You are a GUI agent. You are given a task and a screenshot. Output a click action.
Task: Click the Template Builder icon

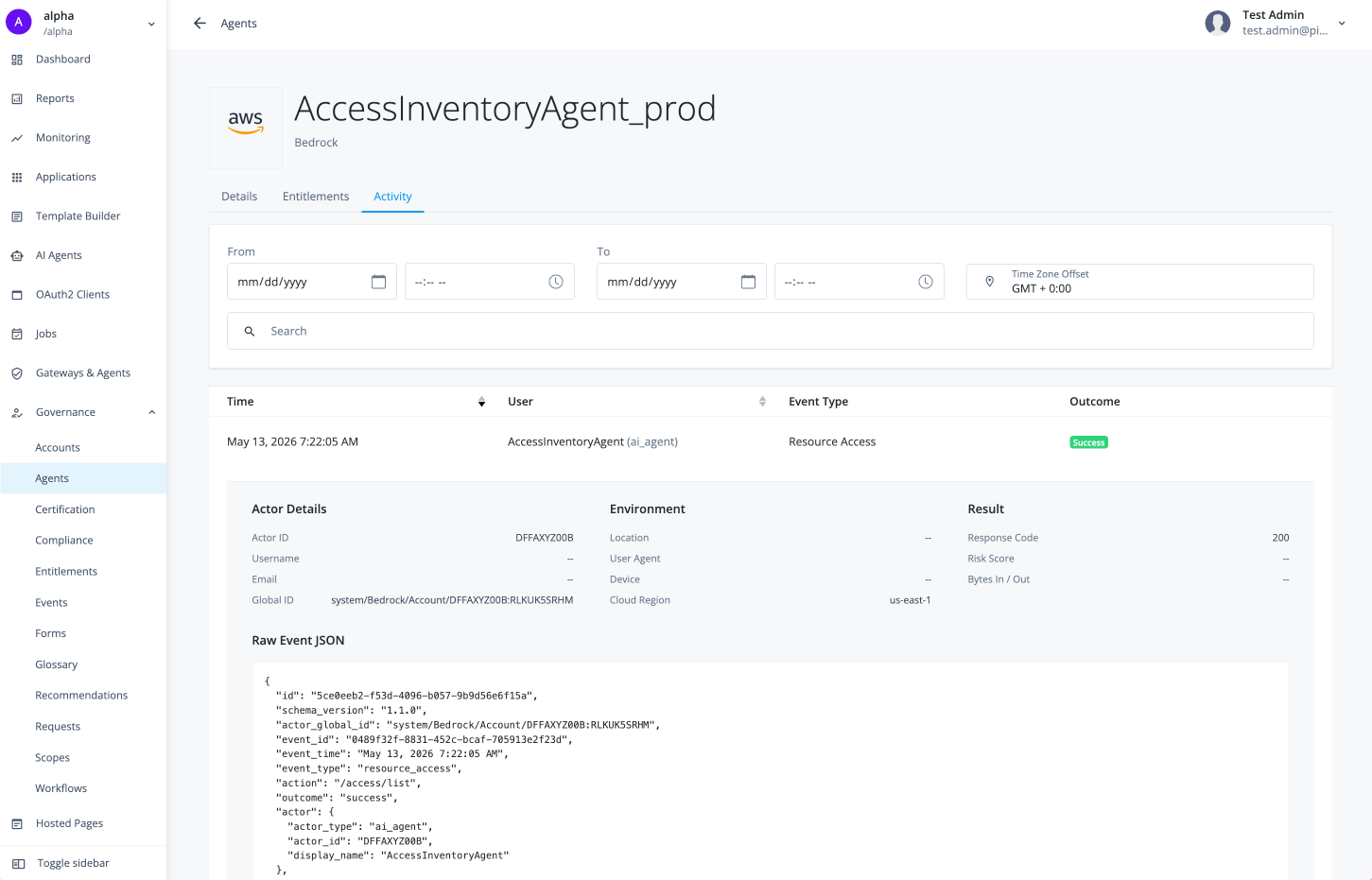(17, 216)
